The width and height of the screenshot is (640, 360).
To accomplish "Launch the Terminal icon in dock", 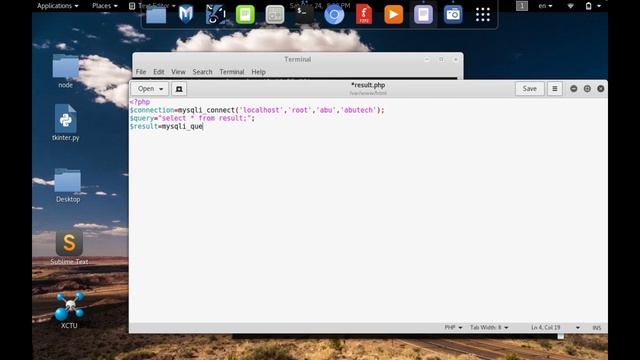I will pyautogui.click(x=304, y=14).
